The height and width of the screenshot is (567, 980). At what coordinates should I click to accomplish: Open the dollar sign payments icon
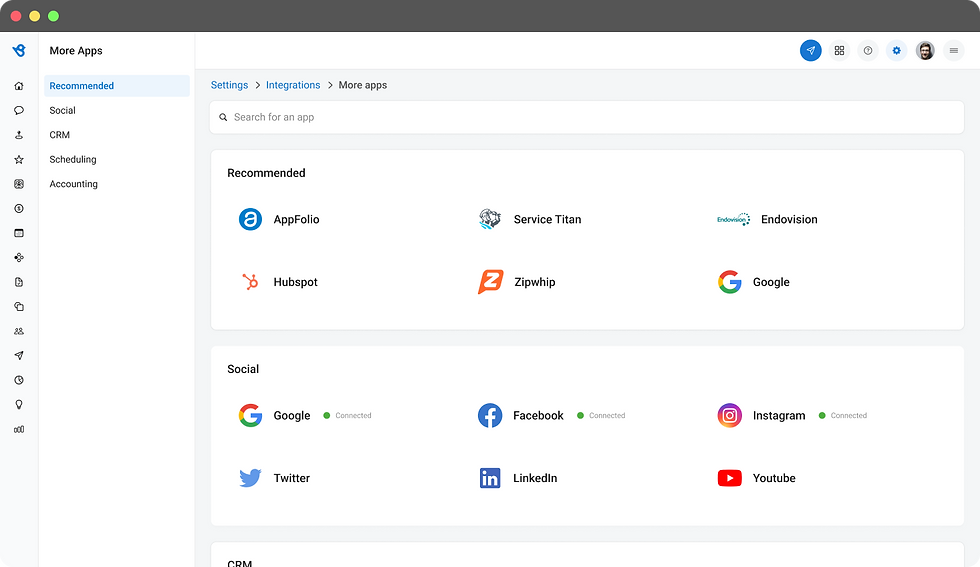coord(19,208)
